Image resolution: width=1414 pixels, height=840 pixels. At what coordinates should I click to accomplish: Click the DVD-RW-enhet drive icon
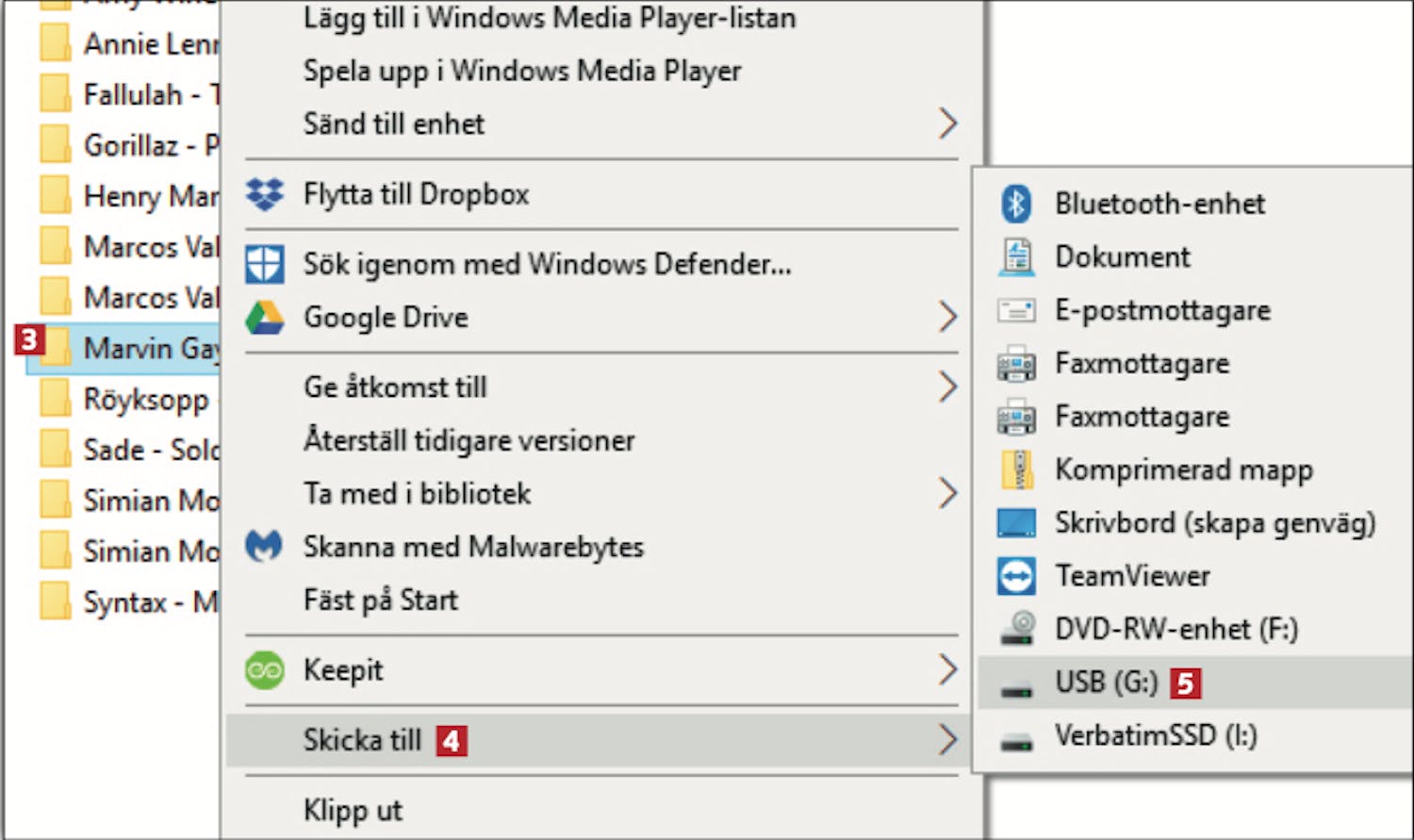pyautogui.click(x=1016, y=629)
